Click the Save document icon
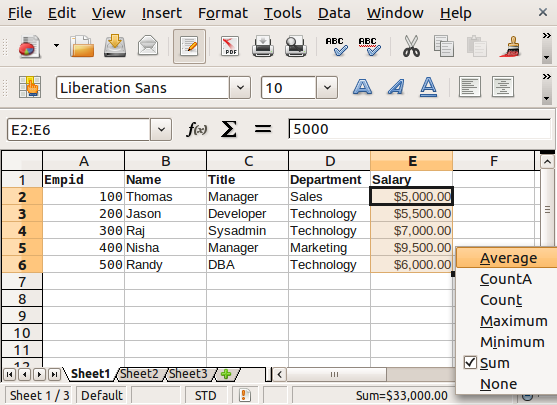This screenshot has width=557, height=405. 115,47
